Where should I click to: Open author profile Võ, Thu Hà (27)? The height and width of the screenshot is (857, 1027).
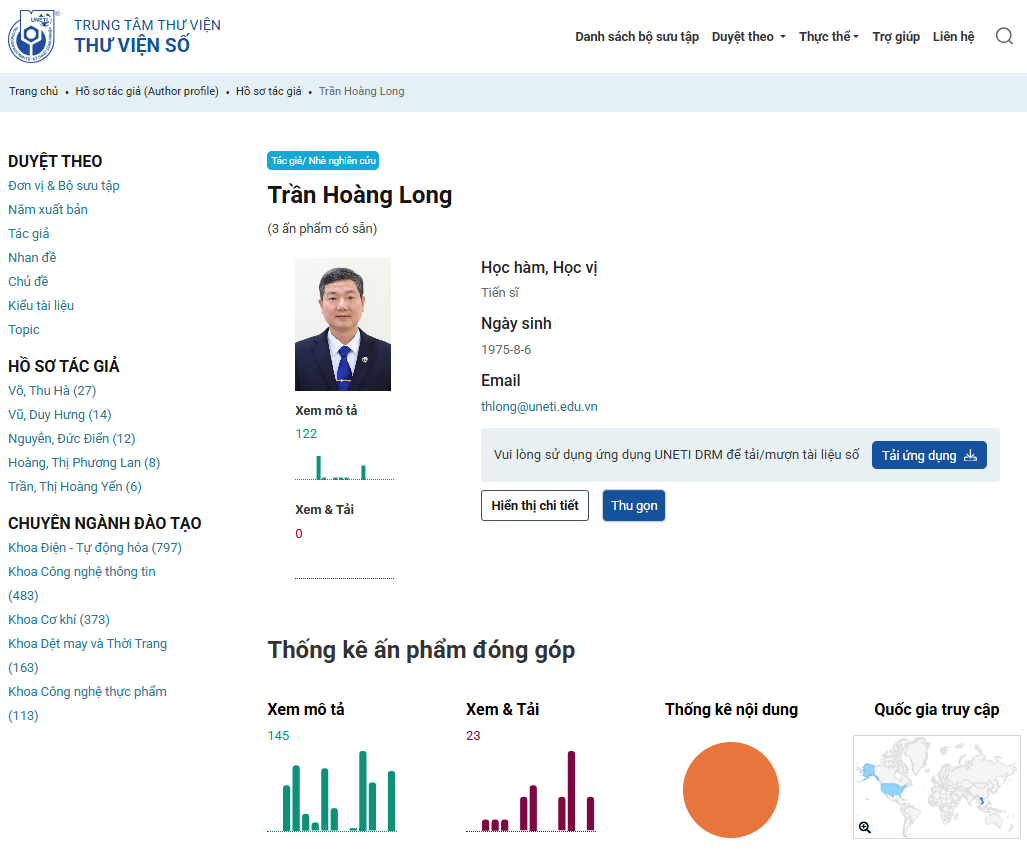52,390
